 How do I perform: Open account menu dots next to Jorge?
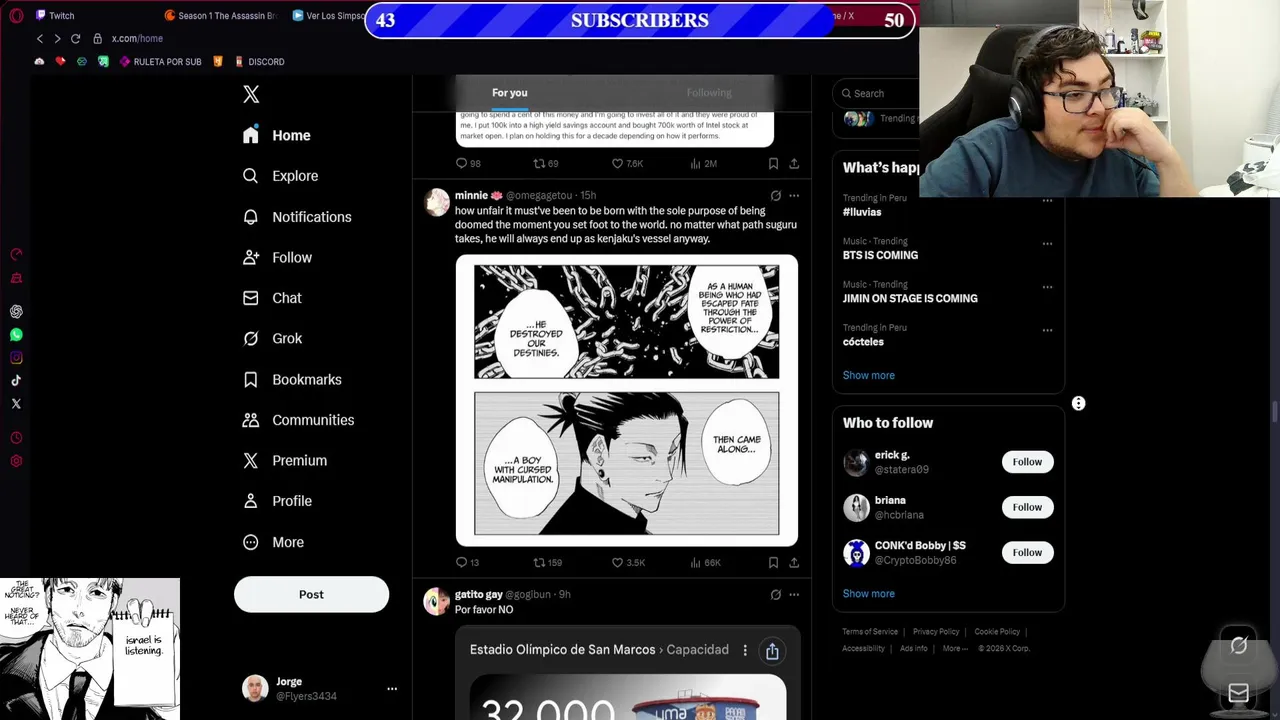click(x=392, y=689)
